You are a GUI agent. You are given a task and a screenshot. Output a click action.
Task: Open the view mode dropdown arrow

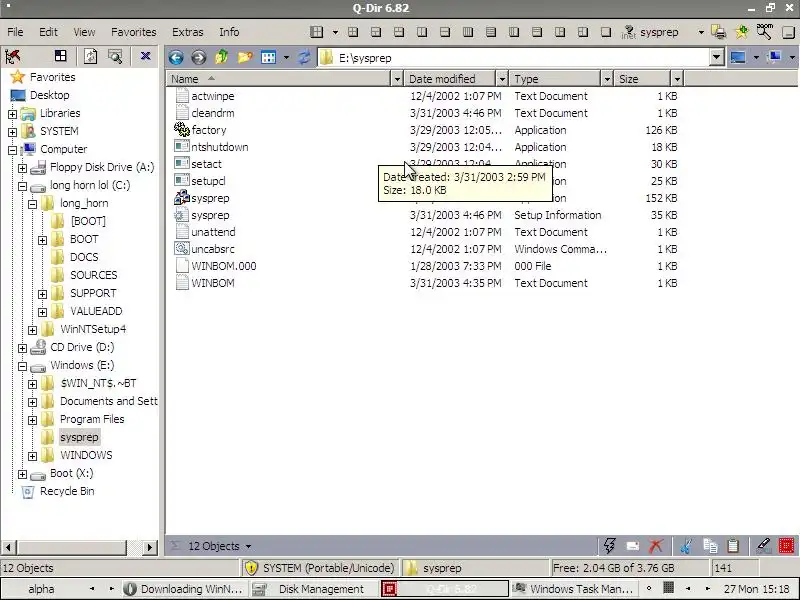pos(286,58)
